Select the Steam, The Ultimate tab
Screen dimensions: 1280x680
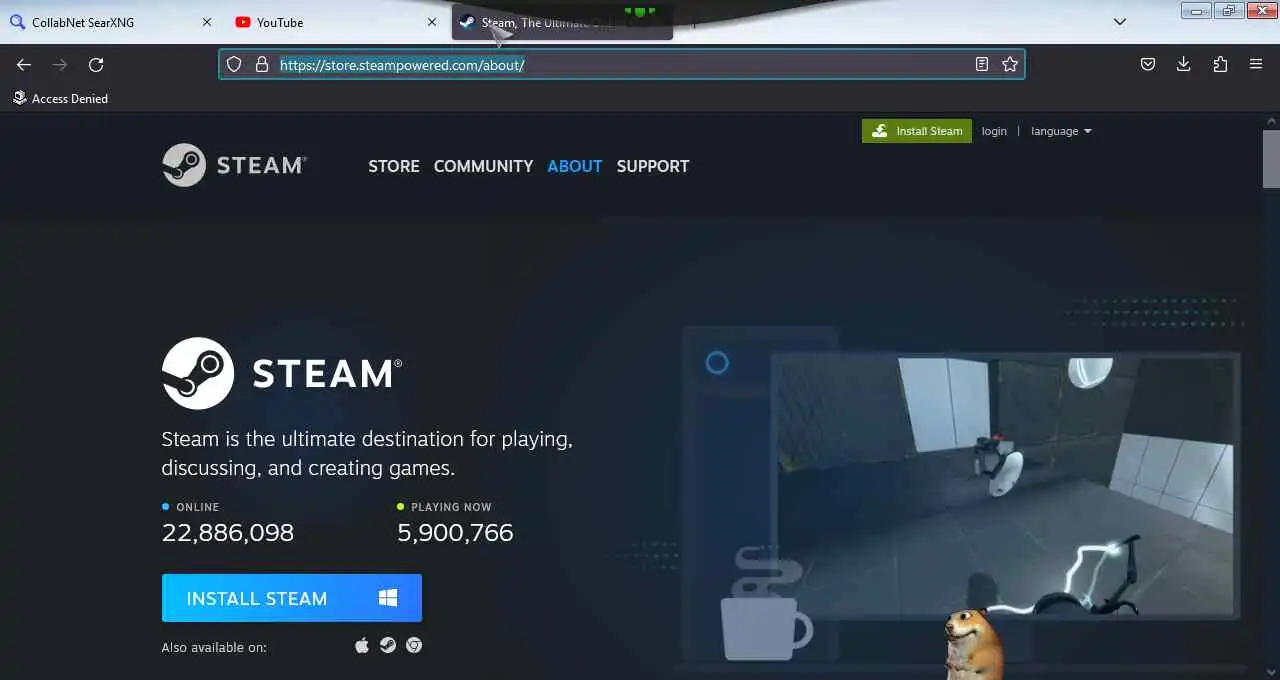pos(562,22)
